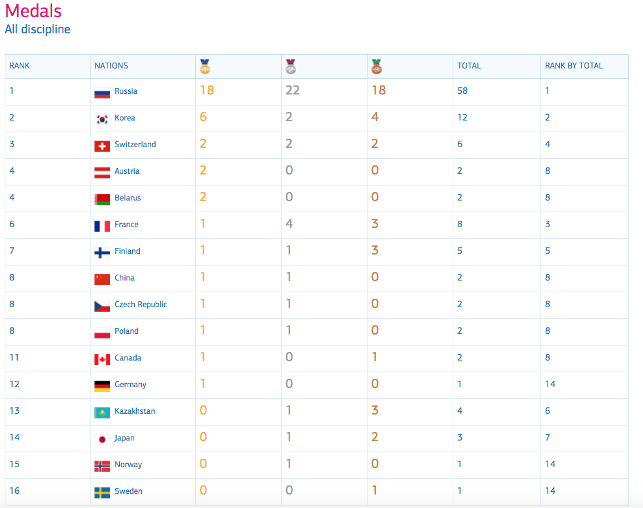The height and width of the screenshot is (508, 643).
Task: Select the Czech Republic nation name
Action: click(x=140, y=305)
